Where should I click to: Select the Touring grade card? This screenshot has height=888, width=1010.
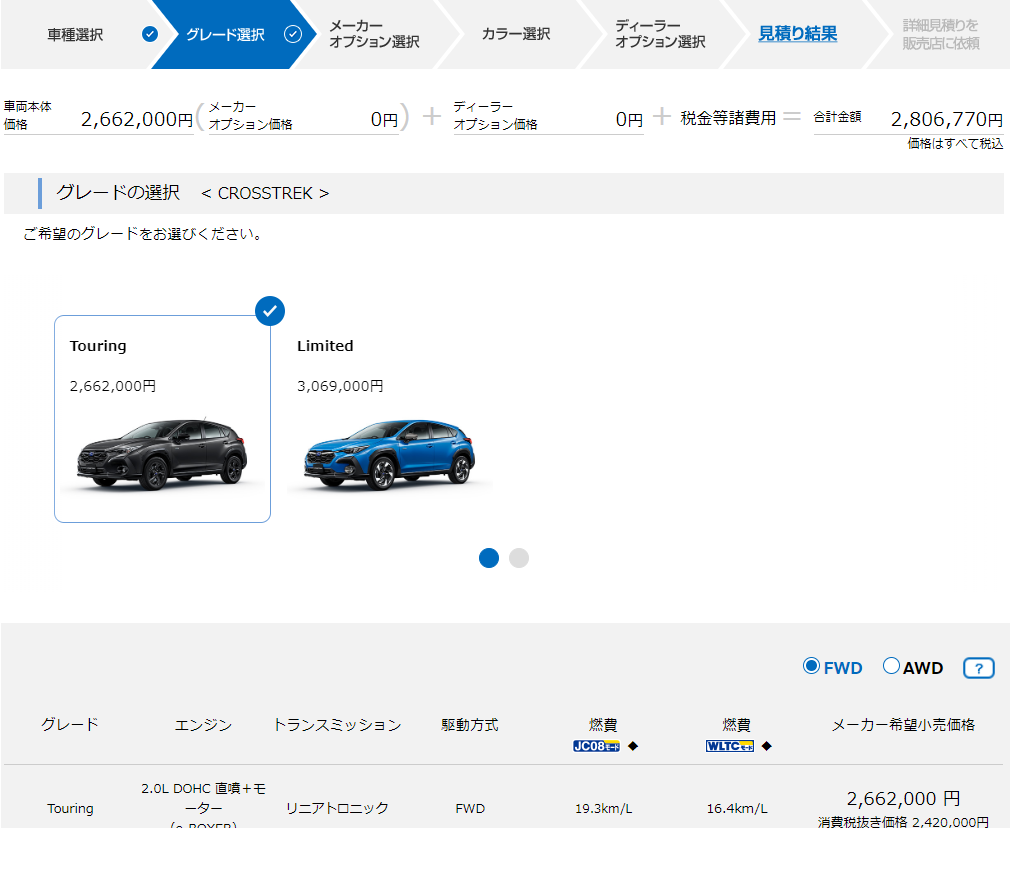pyautogui.click(x=162, y=419)
